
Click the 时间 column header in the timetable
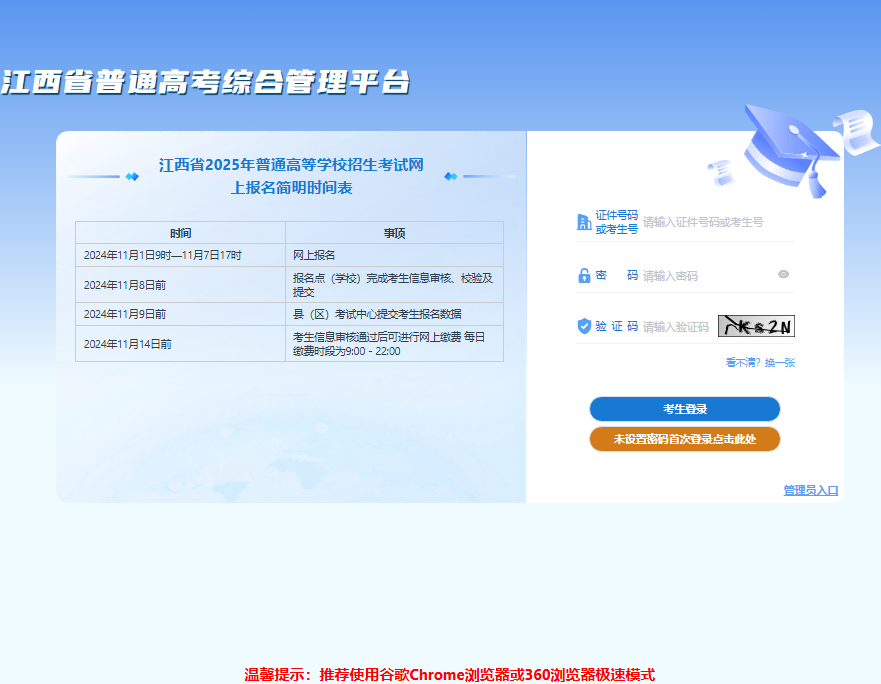point(180,232)
